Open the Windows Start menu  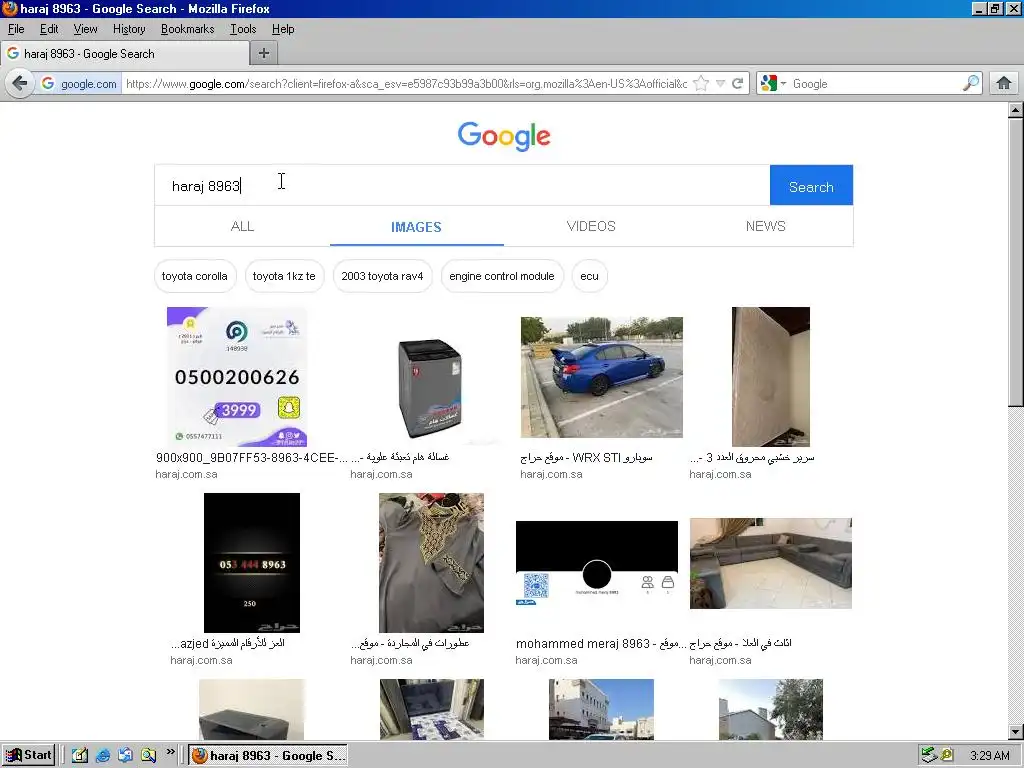[x=29, y=756]
